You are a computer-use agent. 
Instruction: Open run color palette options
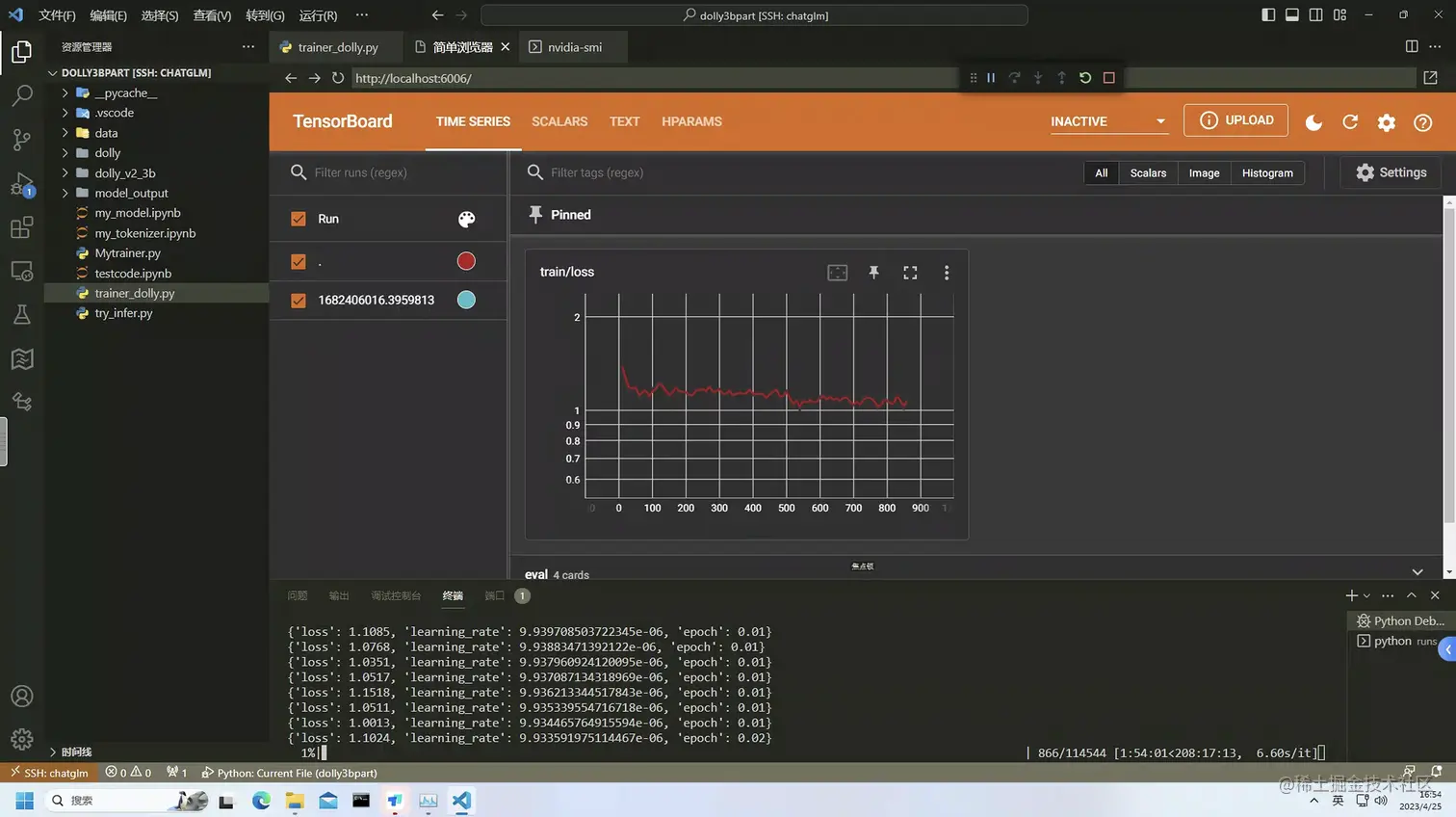pyautogui.click(x=467, y=220)
